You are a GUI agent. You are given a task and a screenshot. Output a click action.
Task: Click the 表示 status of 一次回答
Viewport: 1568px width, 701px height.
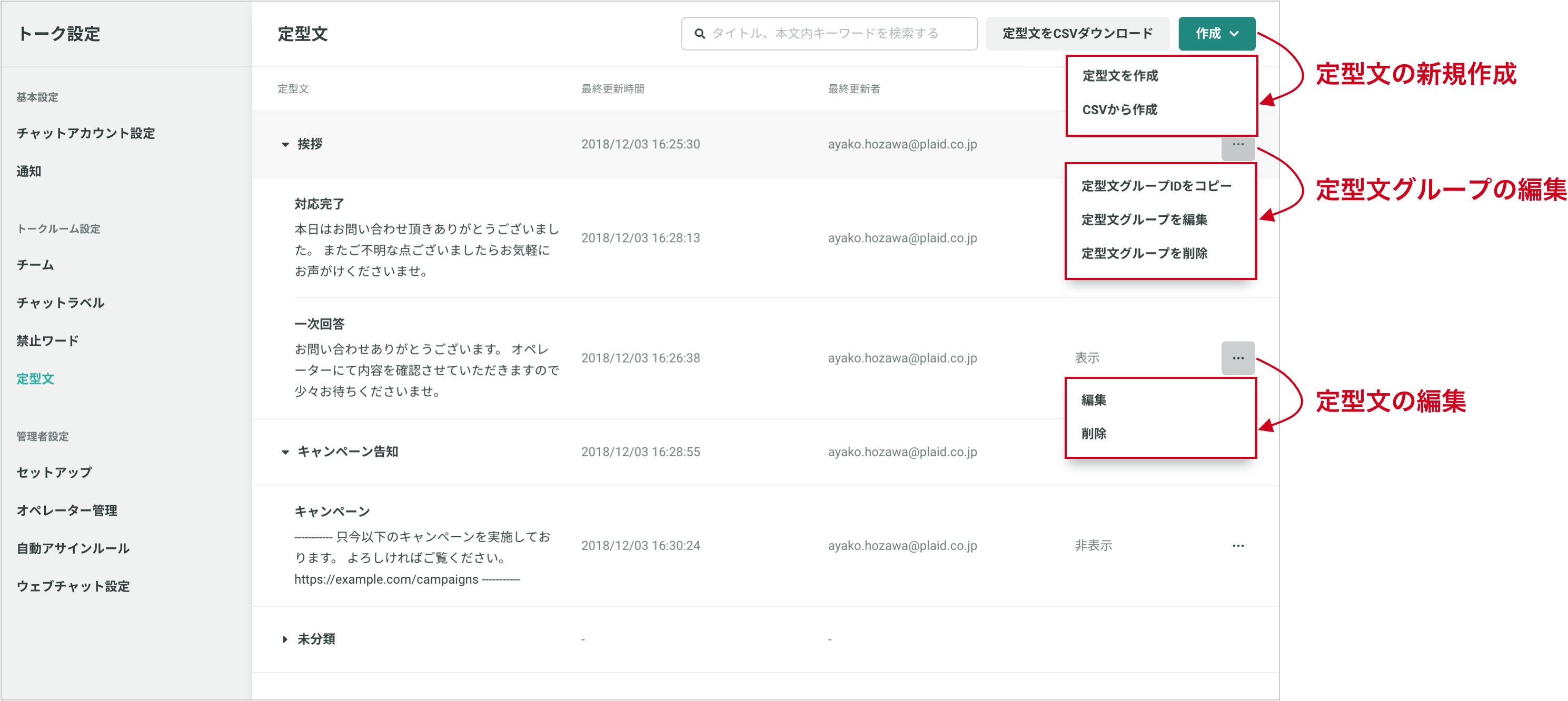tap(1087, 358)
